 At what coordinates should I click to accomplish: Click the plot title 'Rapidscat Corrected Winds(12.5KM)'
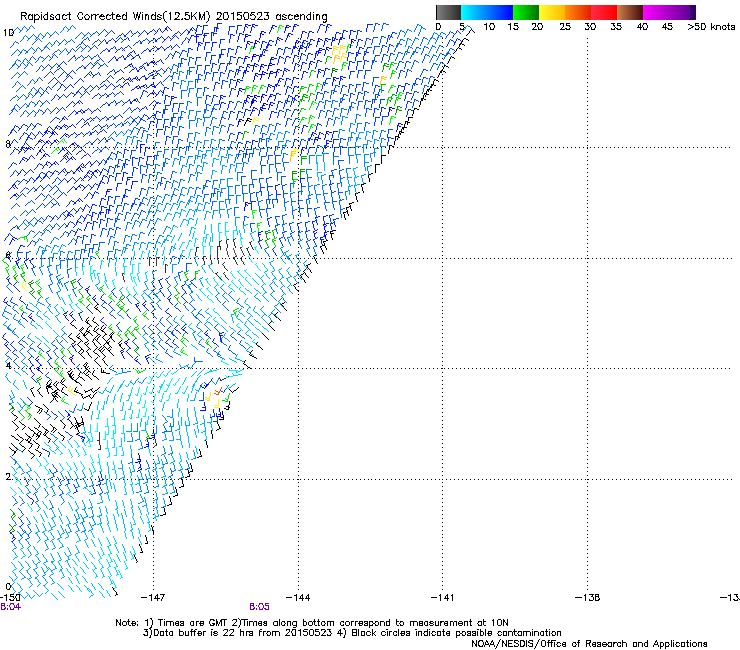(115, 16)
